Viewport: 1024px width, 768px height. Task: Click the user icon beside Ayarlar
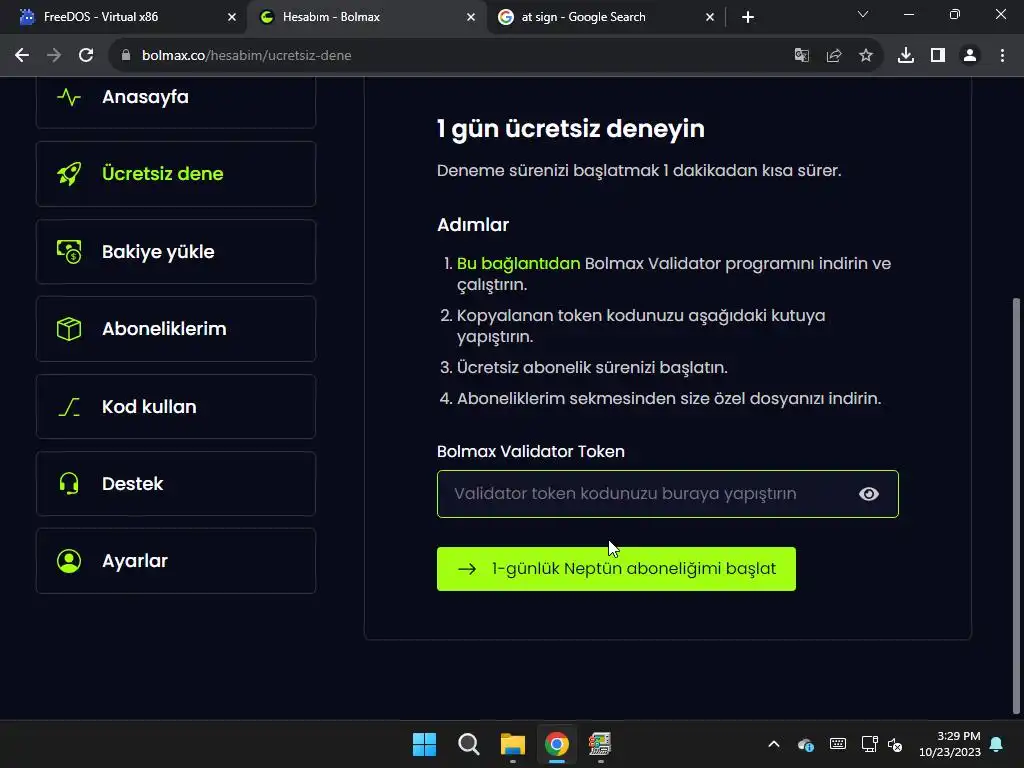click(x=69, y=561)
